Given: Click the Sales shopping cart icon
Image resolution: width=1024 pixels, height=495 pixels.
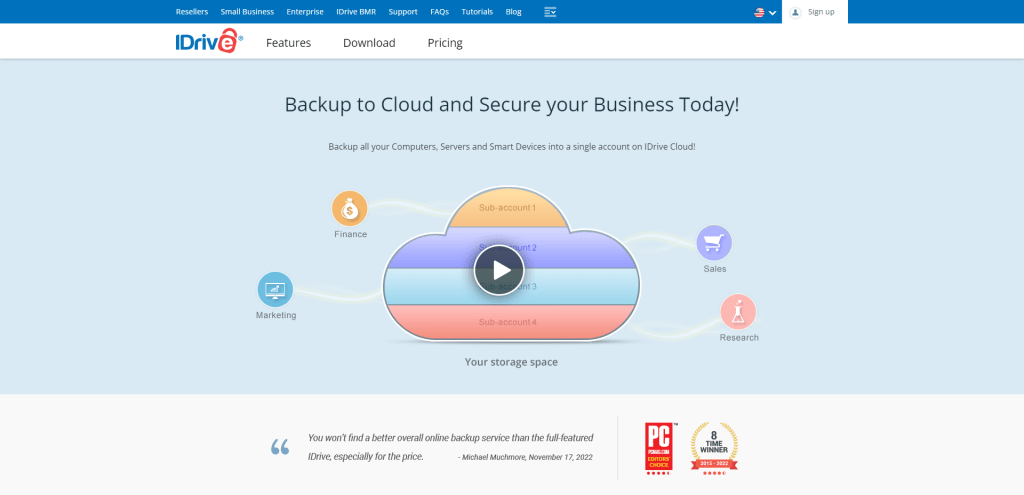Looking at the screenshot, I should pyautogui.click(x=714, y=243).
